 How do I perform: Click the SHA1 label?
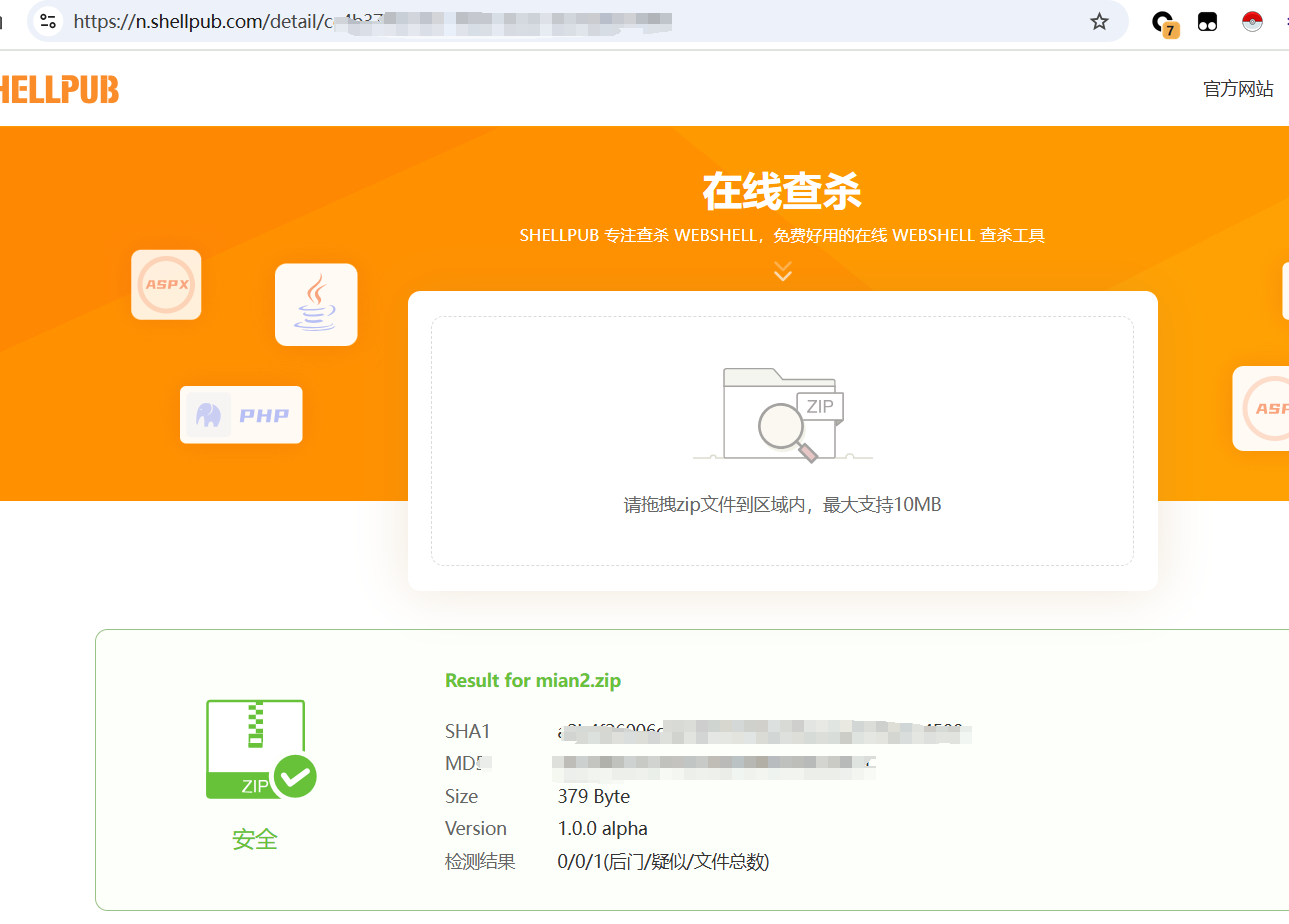(x=468, y=731)
